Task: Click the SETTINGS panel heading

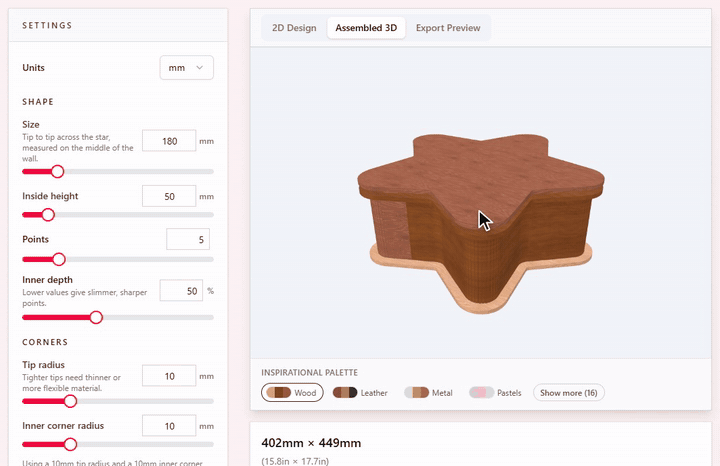Action: tap(47, 25)
